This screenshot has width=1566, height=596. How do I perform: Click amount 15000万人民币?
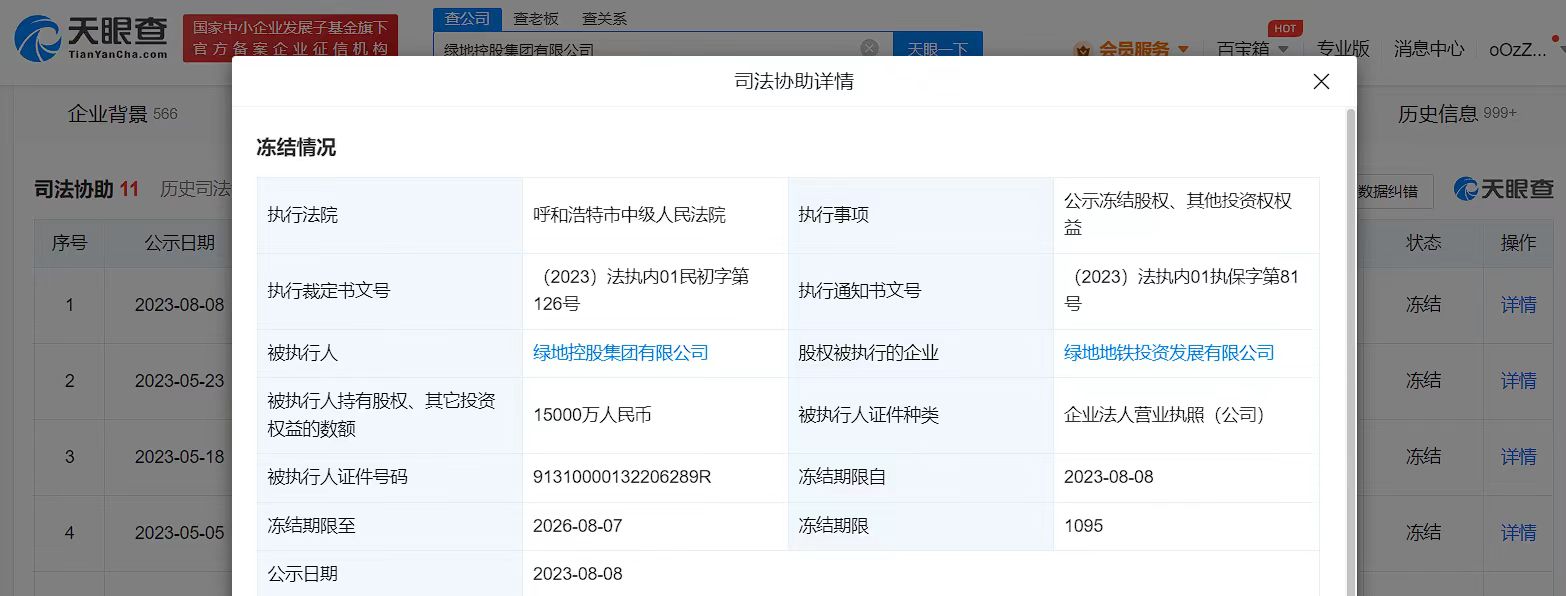(x=593, y=415)
